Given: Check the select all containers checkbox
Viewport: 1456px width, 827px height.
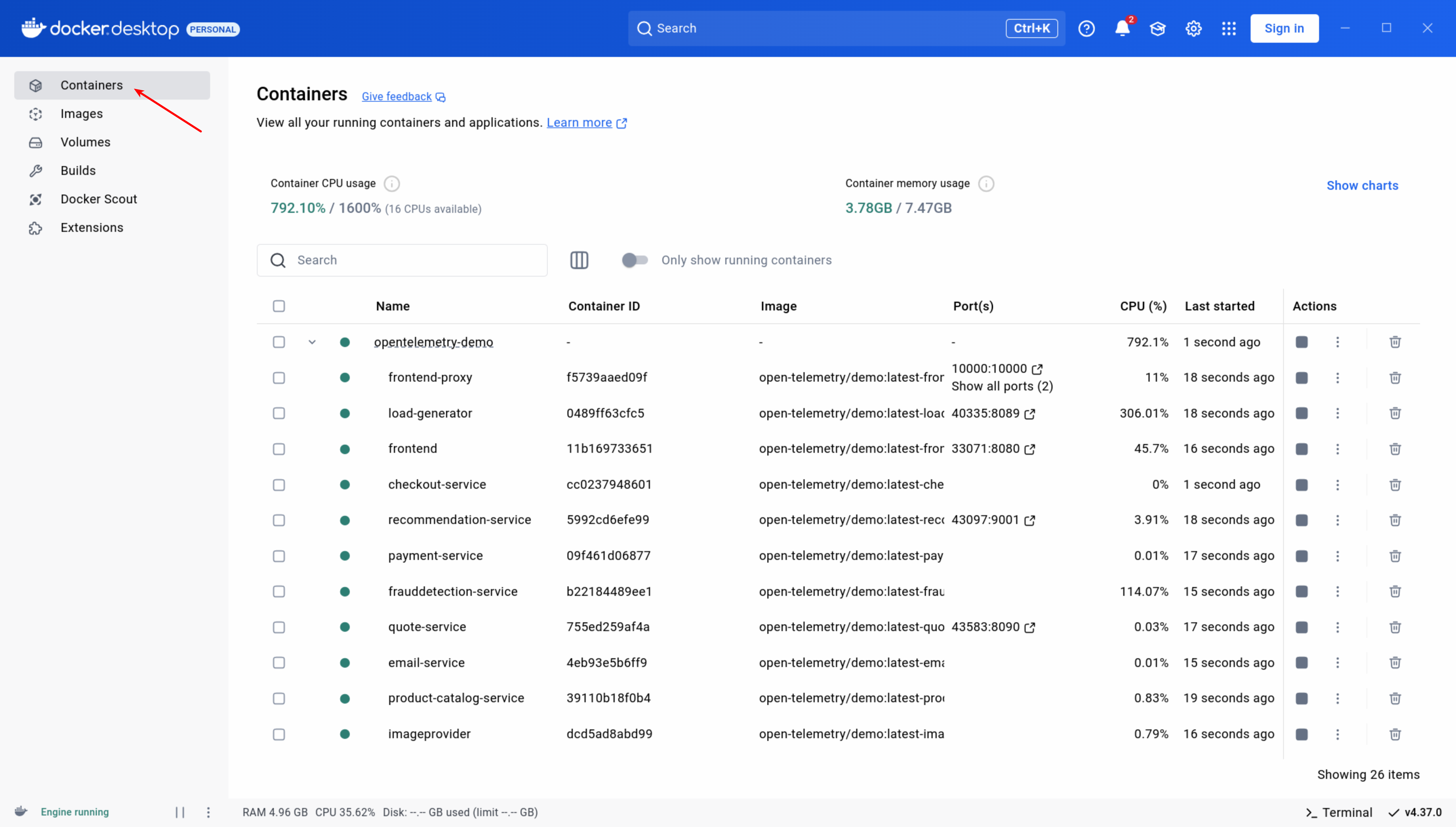Looking at the screenshot, I should [279, 306].
